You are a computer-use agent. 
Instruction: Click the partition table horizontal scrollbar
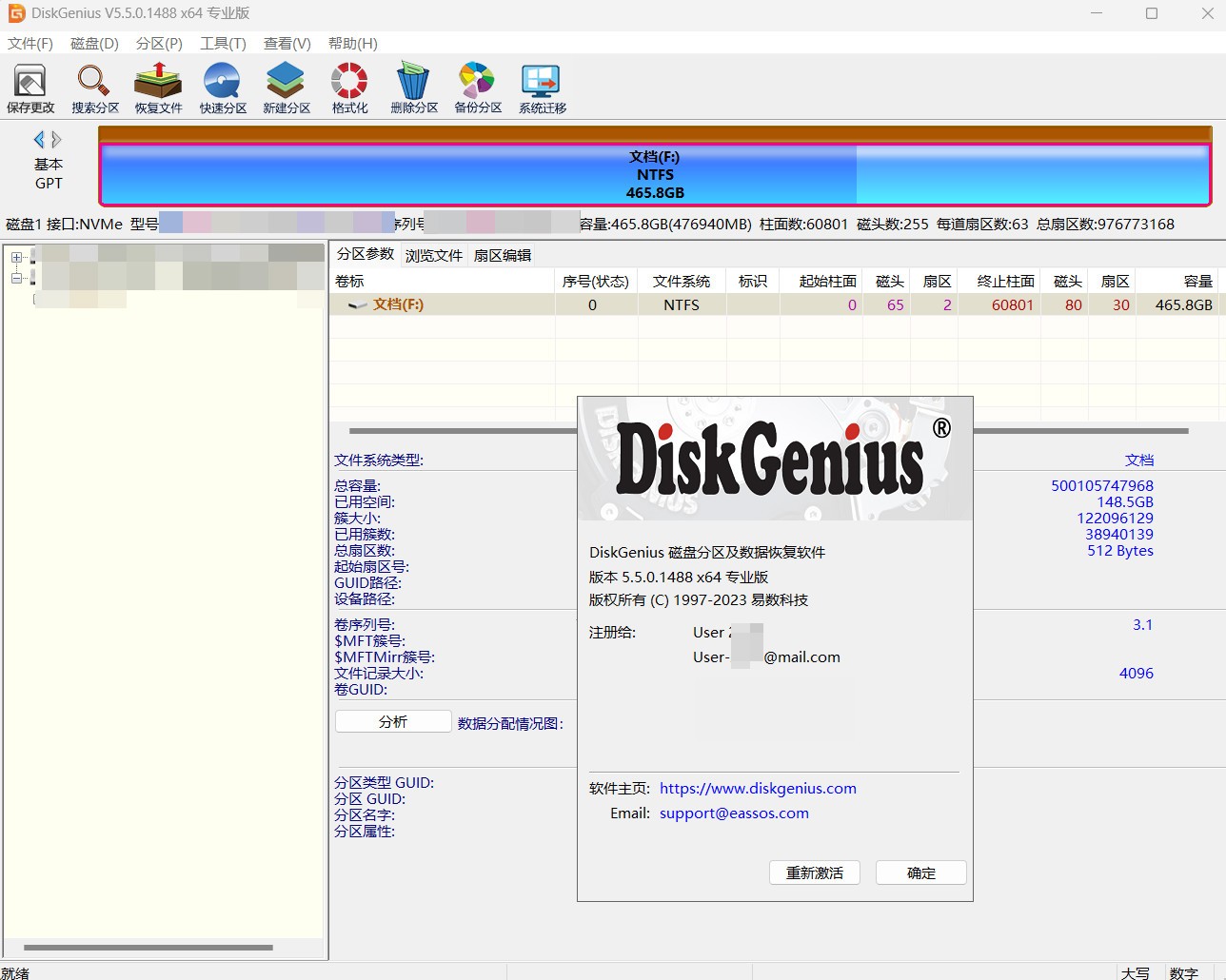pyautogui.click(x=767, y=431)
